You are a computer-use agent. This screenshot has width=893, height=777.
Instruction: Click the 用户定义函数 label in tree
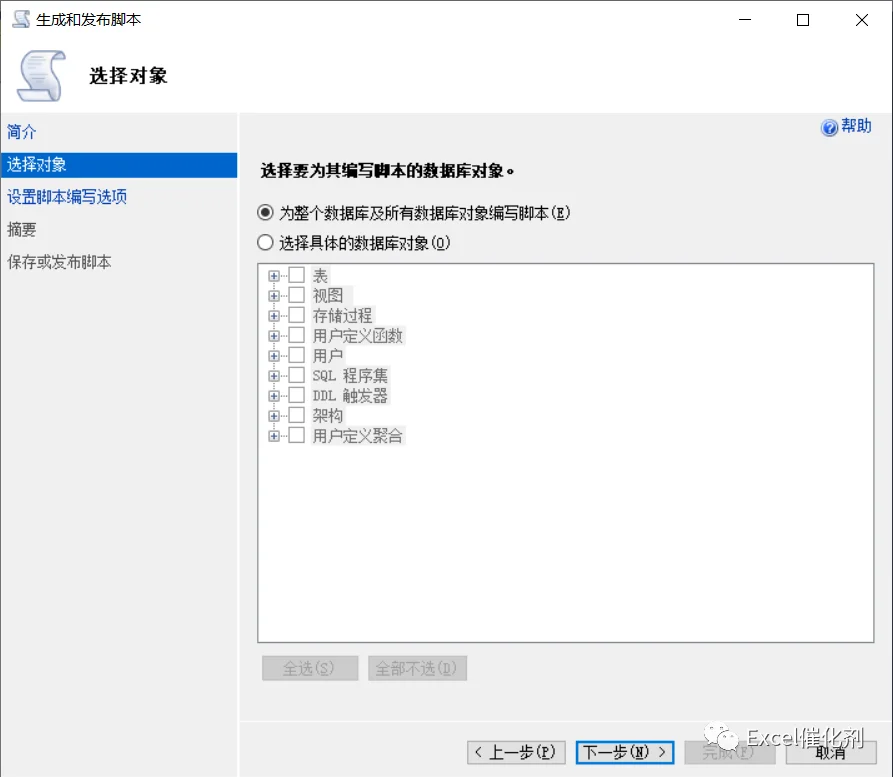(358, 336)
